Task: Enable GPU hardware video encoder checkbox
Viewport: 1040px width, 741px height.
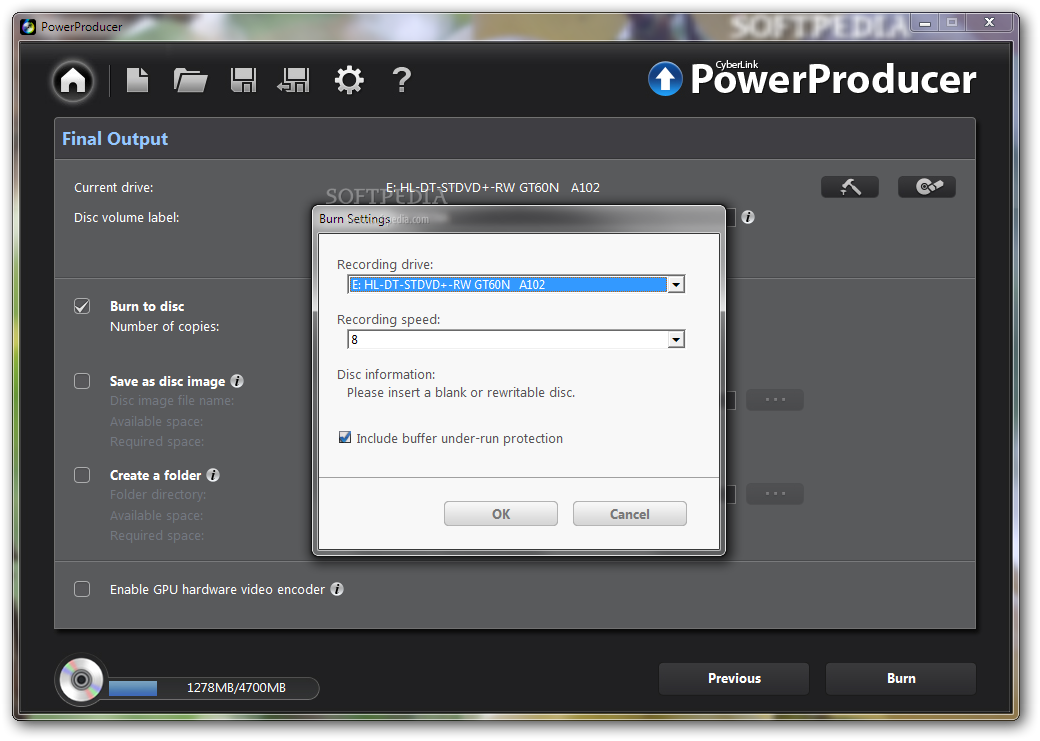Action: pyautogui.click(x=82, y=589)
